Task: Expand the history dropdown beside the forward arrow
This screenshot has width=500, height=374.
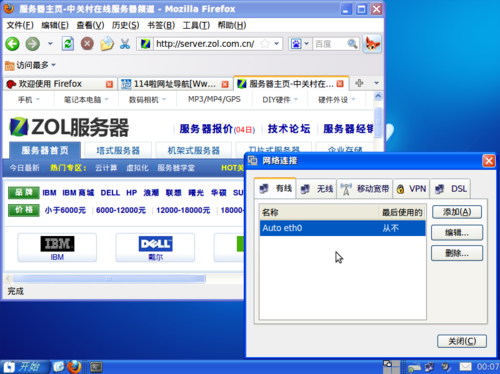Action: coord(50,44)
